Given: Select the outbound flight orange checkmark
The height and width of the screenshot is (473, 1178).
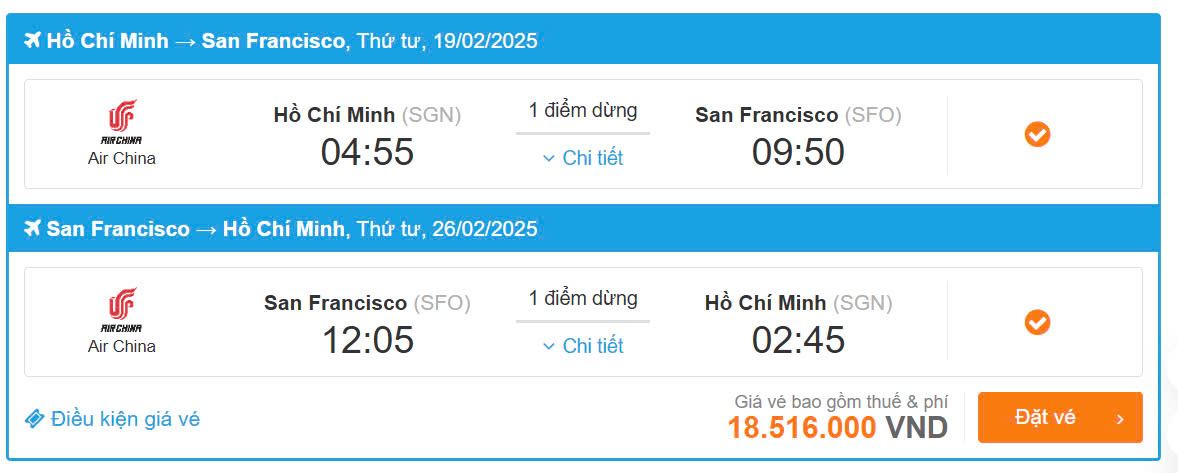Looking at the screenshot, I should pyautogui.click(x=1037, y=134).
